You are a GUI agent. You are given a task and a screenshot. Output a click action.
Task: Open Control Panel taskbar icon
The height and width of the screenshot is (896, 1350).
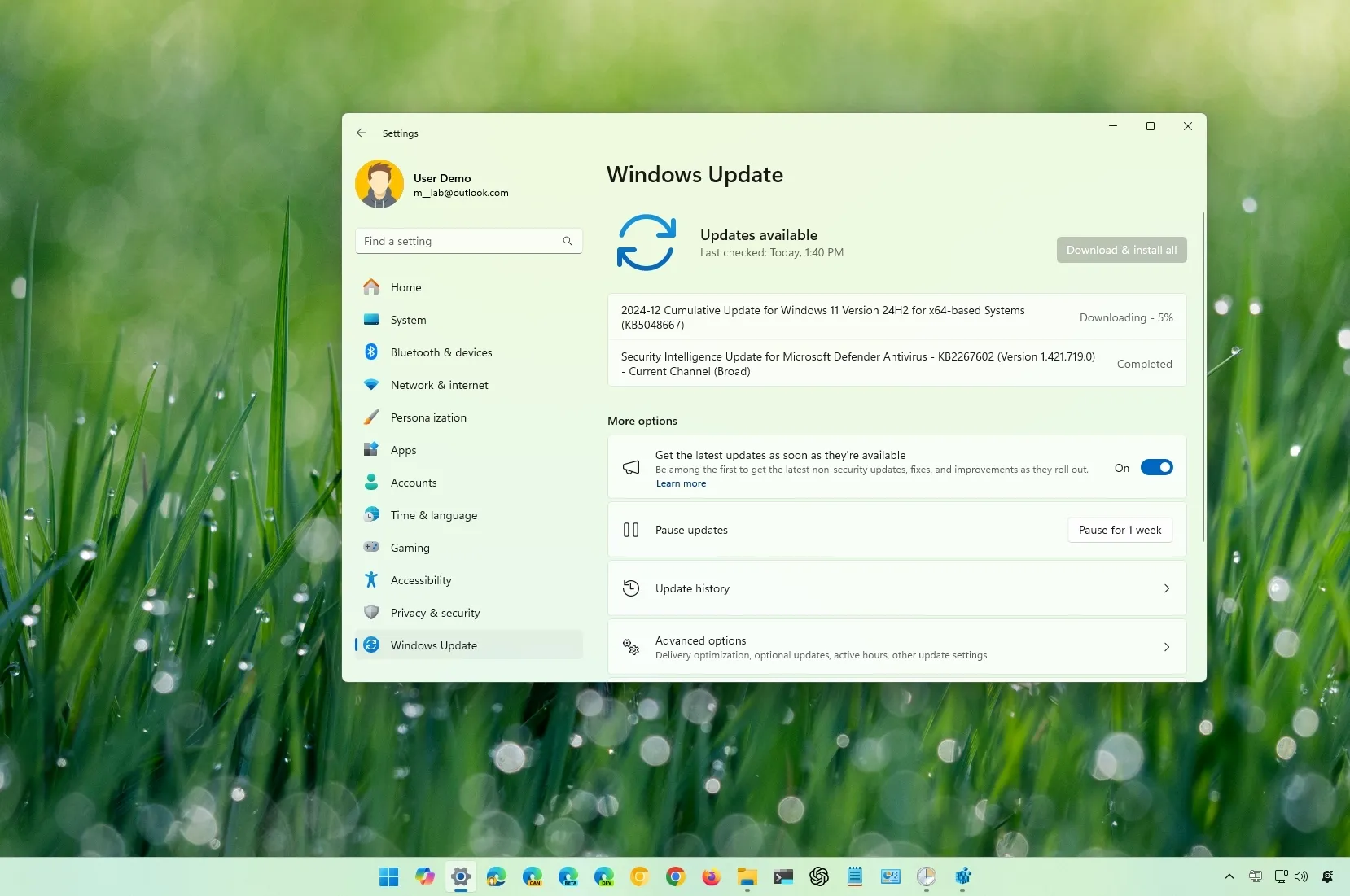pos(891,876)
